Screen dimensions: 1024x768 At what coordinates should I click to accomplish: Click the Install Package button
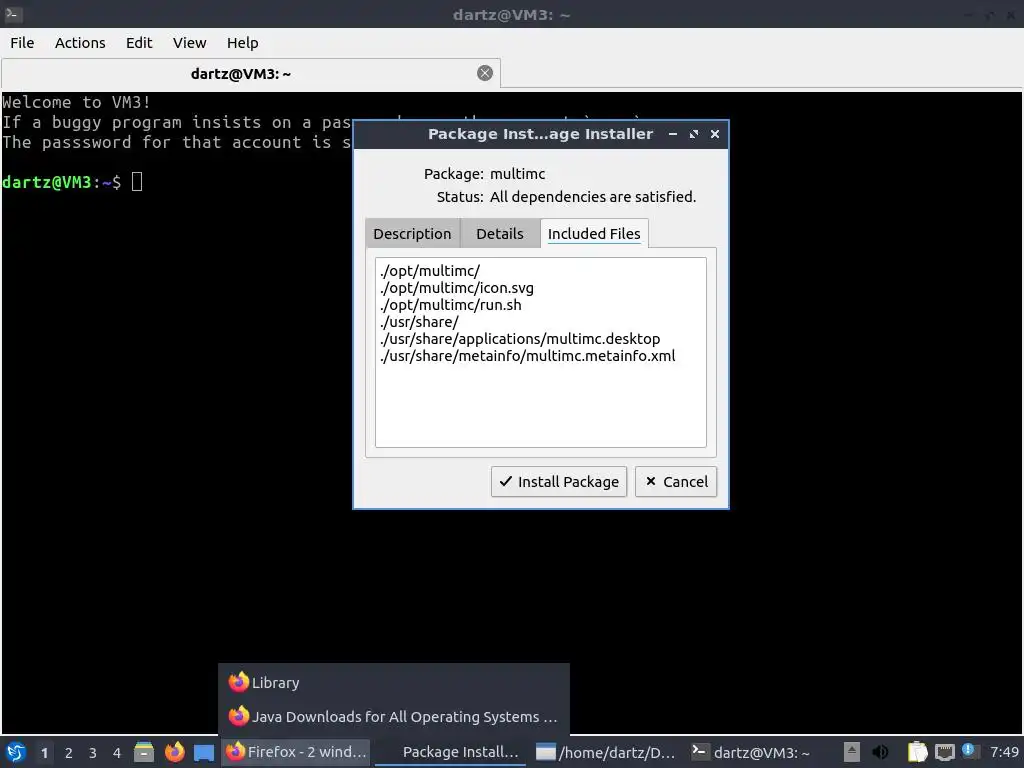(559, 481)
